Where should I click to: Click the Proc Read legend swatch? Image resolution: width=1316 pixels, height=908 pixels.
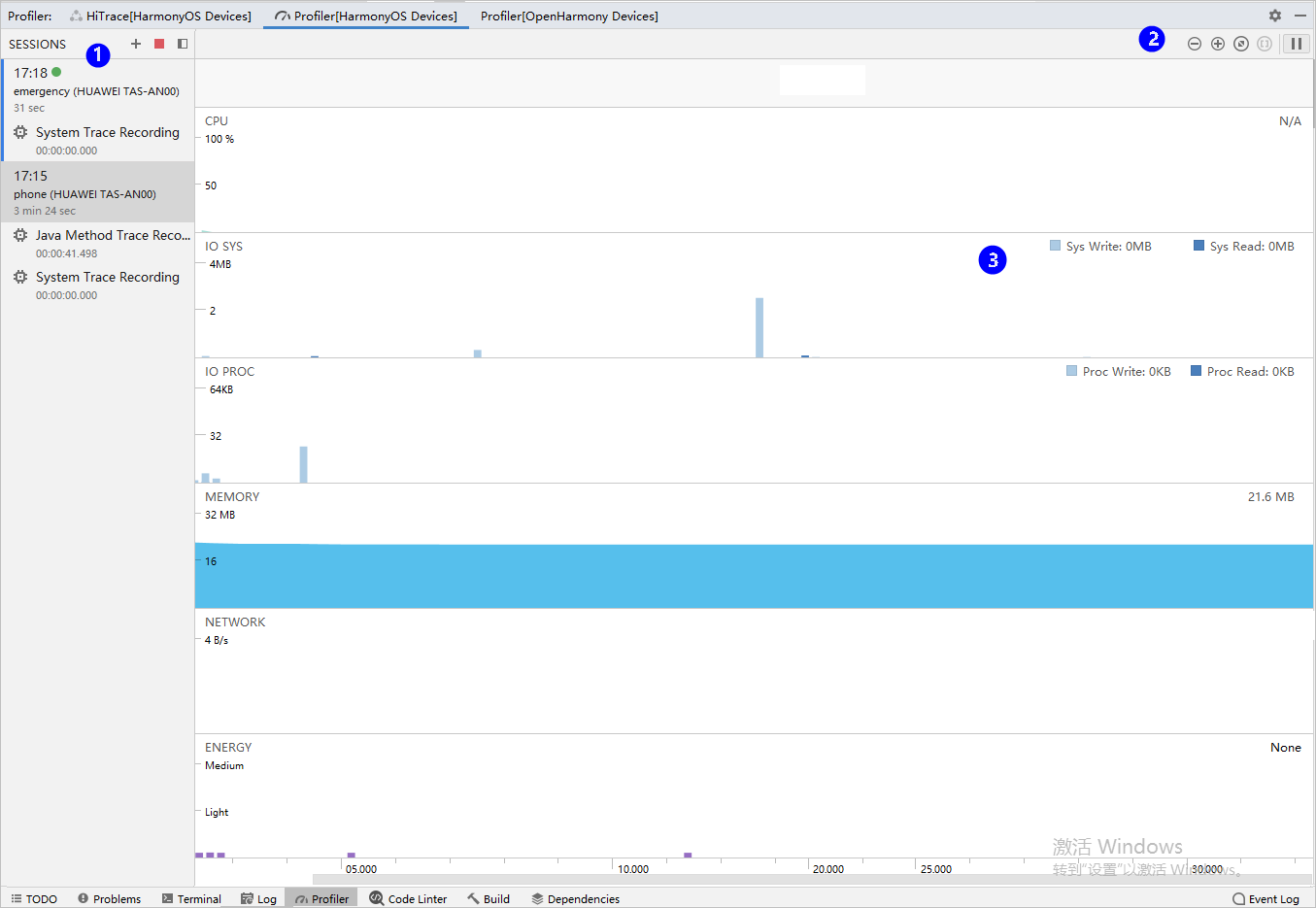click(x=1196, y=371)
